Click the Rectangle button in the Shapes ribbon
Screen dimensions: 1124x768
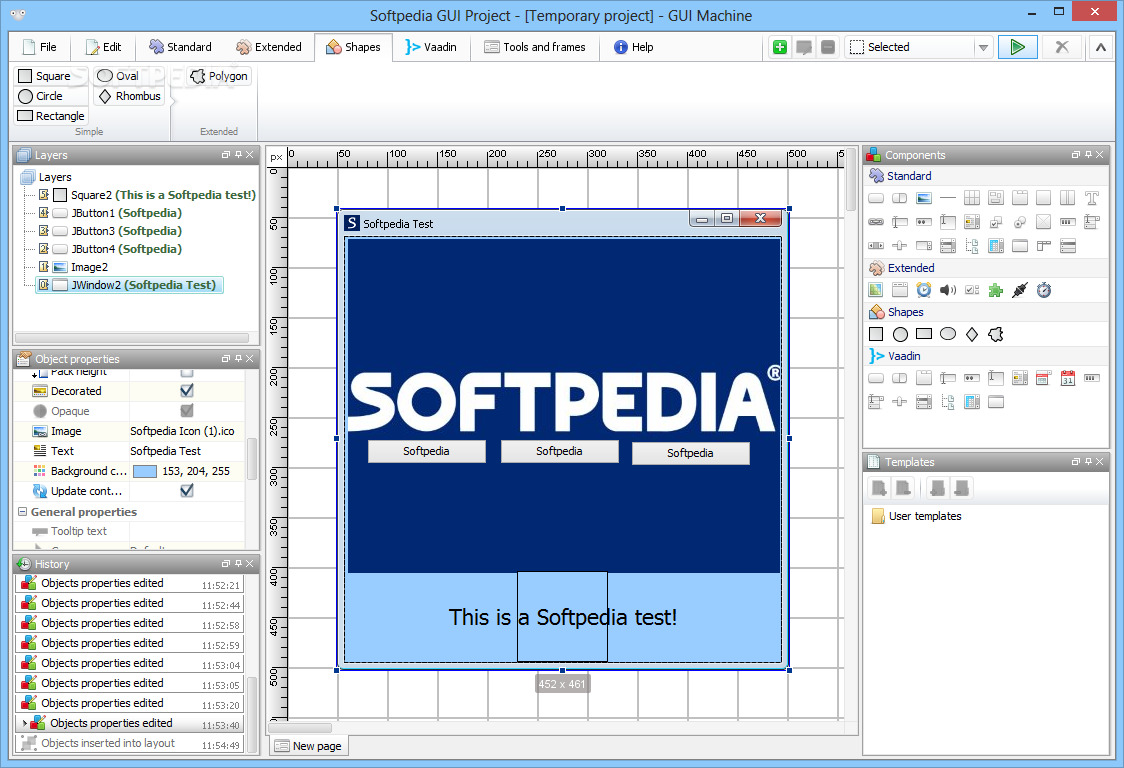pyautogui.click(x=51, y=116)
